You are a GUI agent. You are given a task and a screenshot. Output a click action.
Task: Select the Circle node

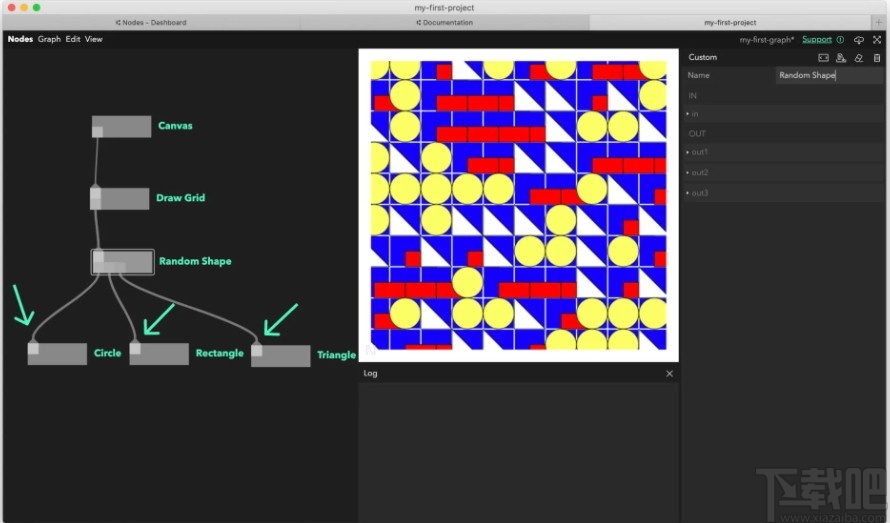point(57,354)
